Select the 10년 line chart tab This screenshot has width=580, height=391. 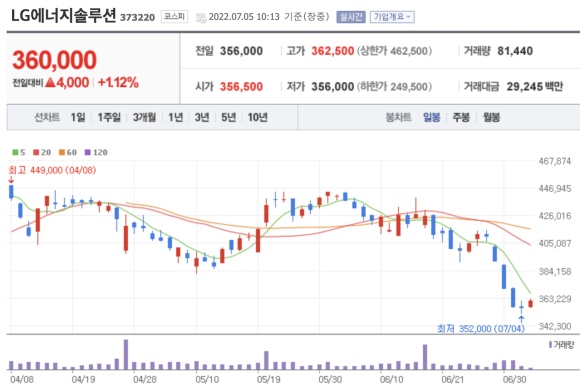click(x=257, y=118)
